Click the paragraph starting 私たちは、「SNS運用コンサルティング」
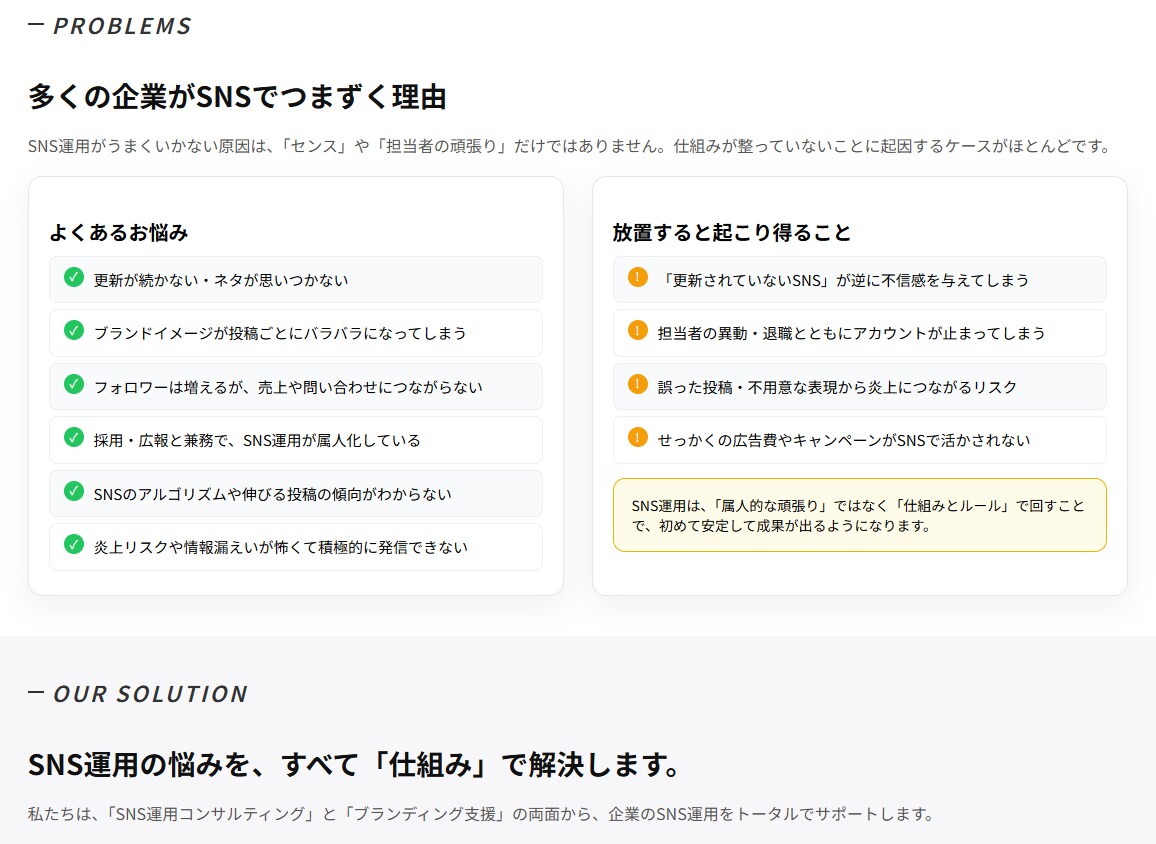This screenshot has width=1156, height=844. click(482, 814)
